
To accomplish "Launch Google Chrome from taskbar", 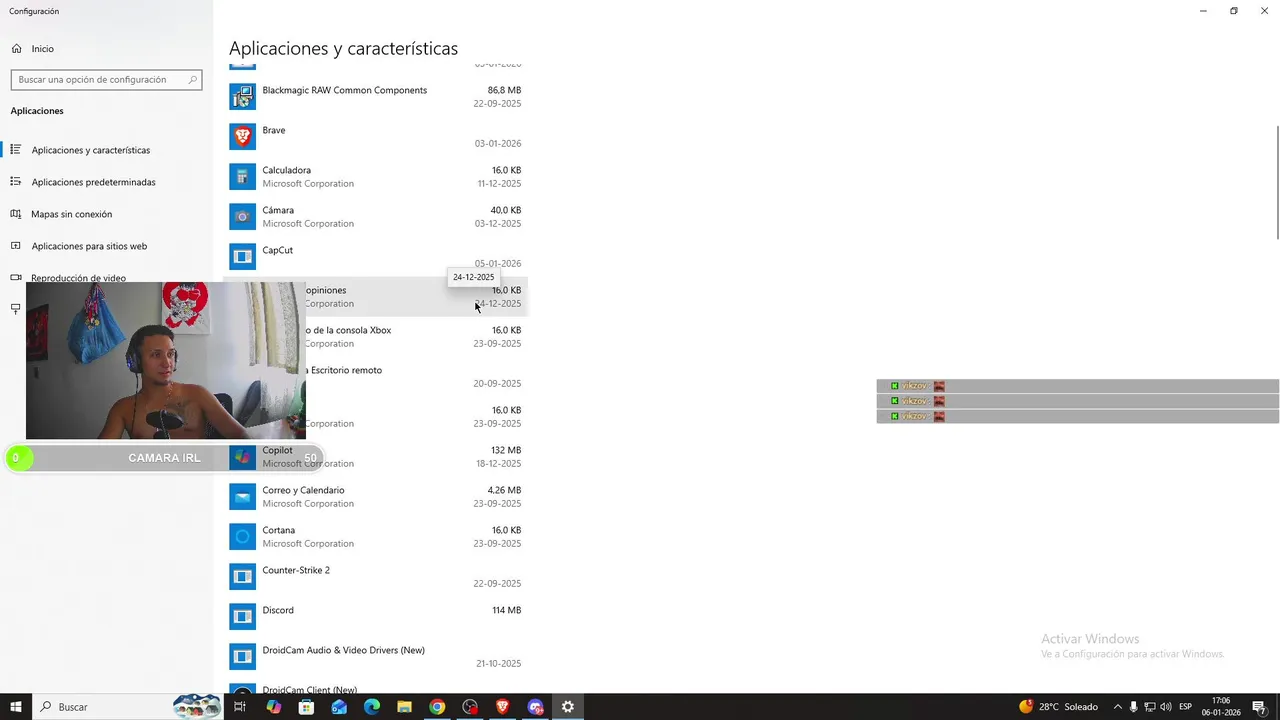I will click(437, 707).
